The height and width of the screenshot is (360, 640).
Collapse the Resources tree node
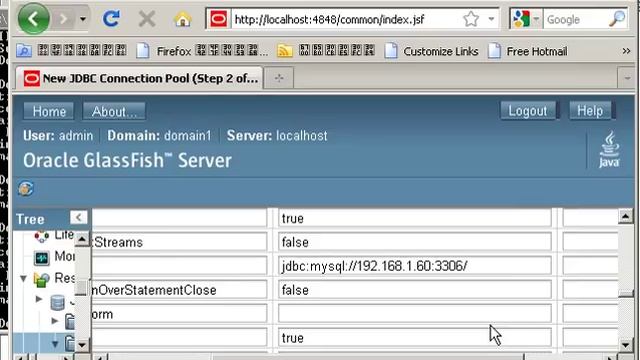click(24, 279)
